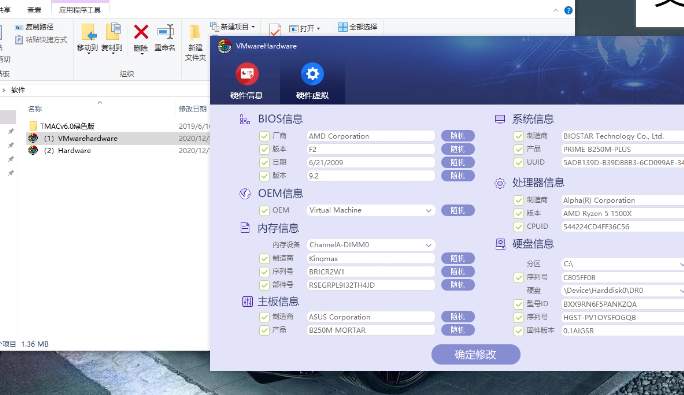Edit the AMD Corporation BIOS vendor field
The height and width of the screenshot is (395, 684).
(x=371, y=136)
